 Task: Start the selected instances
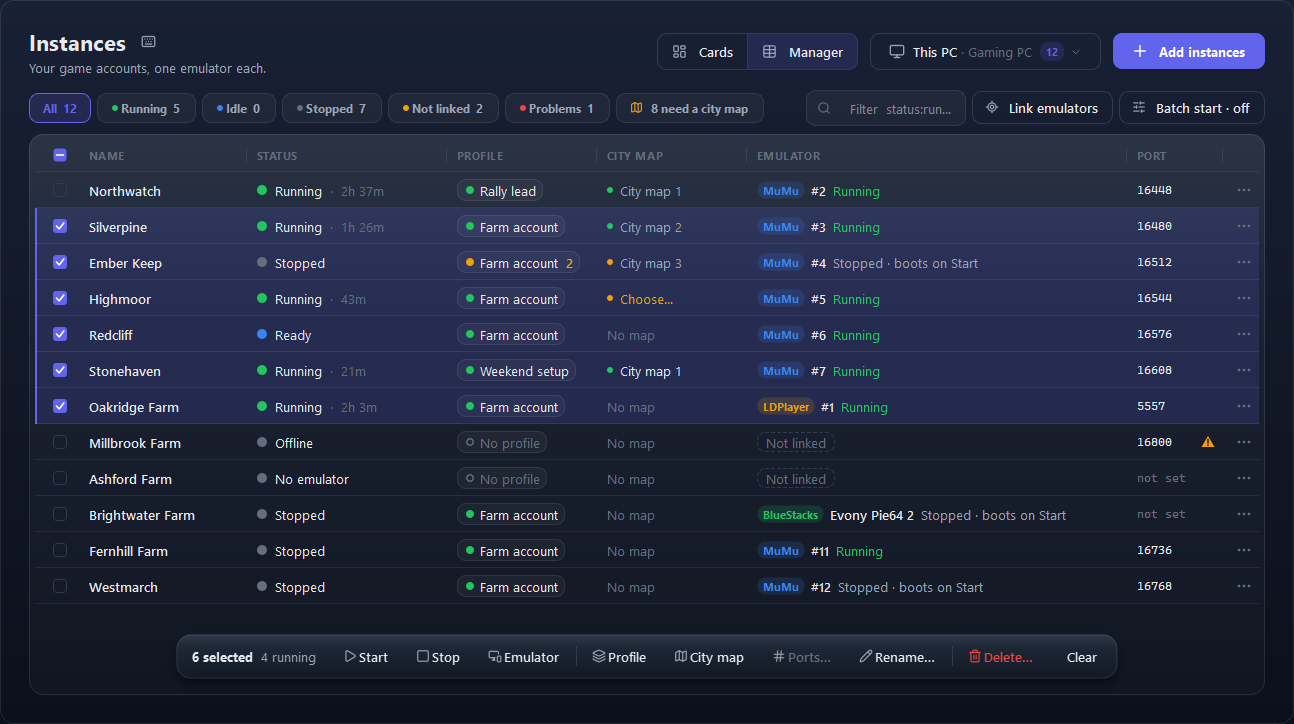[x=366, y=657]
